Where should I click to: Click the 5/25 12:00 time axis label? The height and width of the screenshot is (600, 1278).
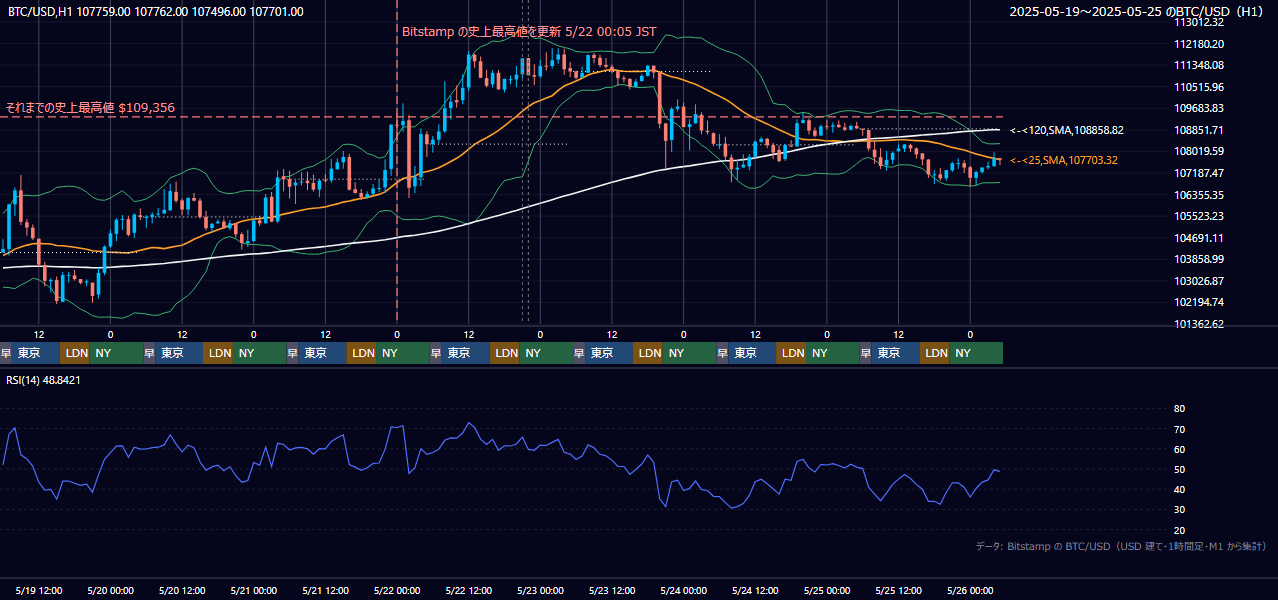point(898,591)
